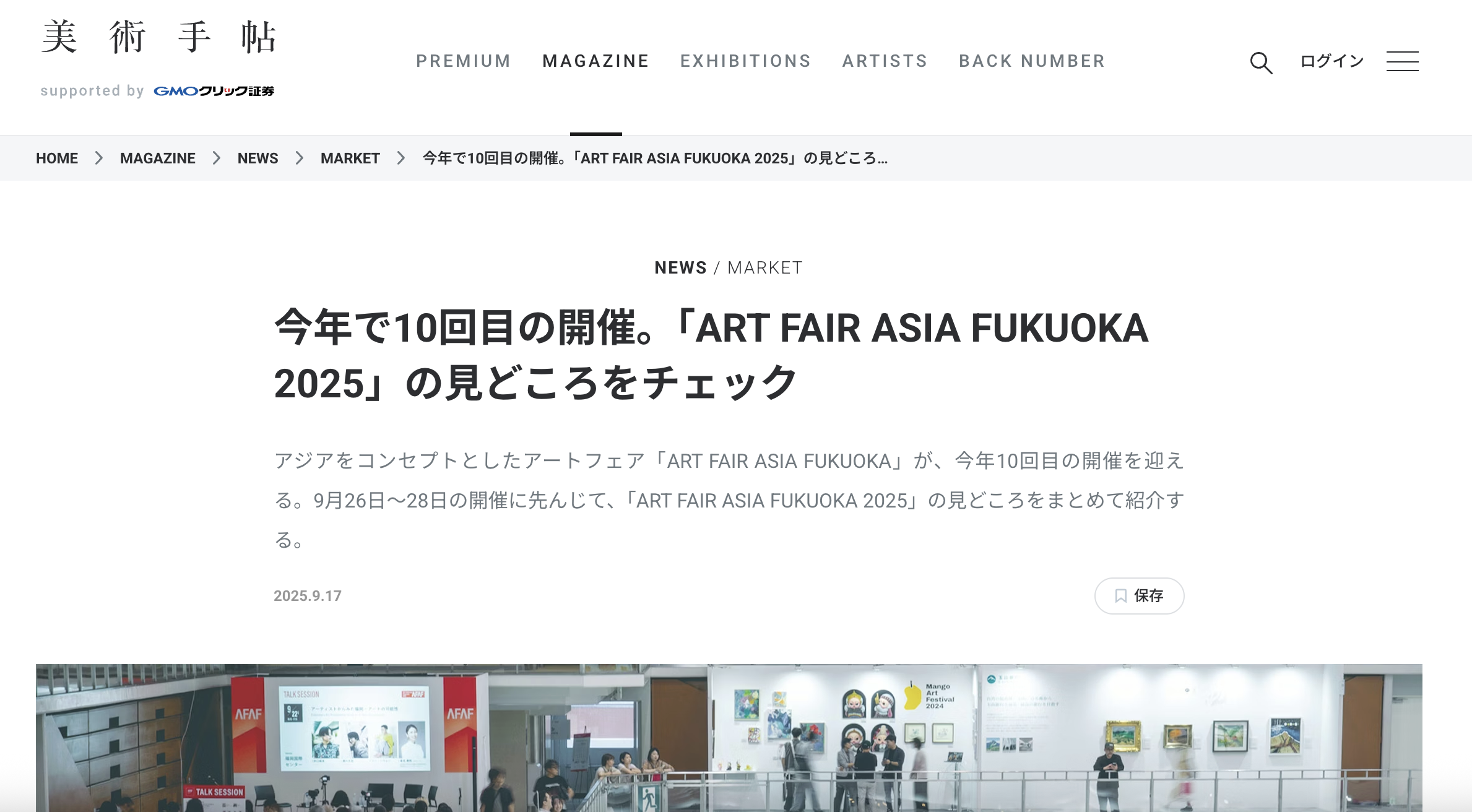Viewport: 1472px width, 812px height.
Task: Open the ARTISTS menu item
Action: [885, 61]
